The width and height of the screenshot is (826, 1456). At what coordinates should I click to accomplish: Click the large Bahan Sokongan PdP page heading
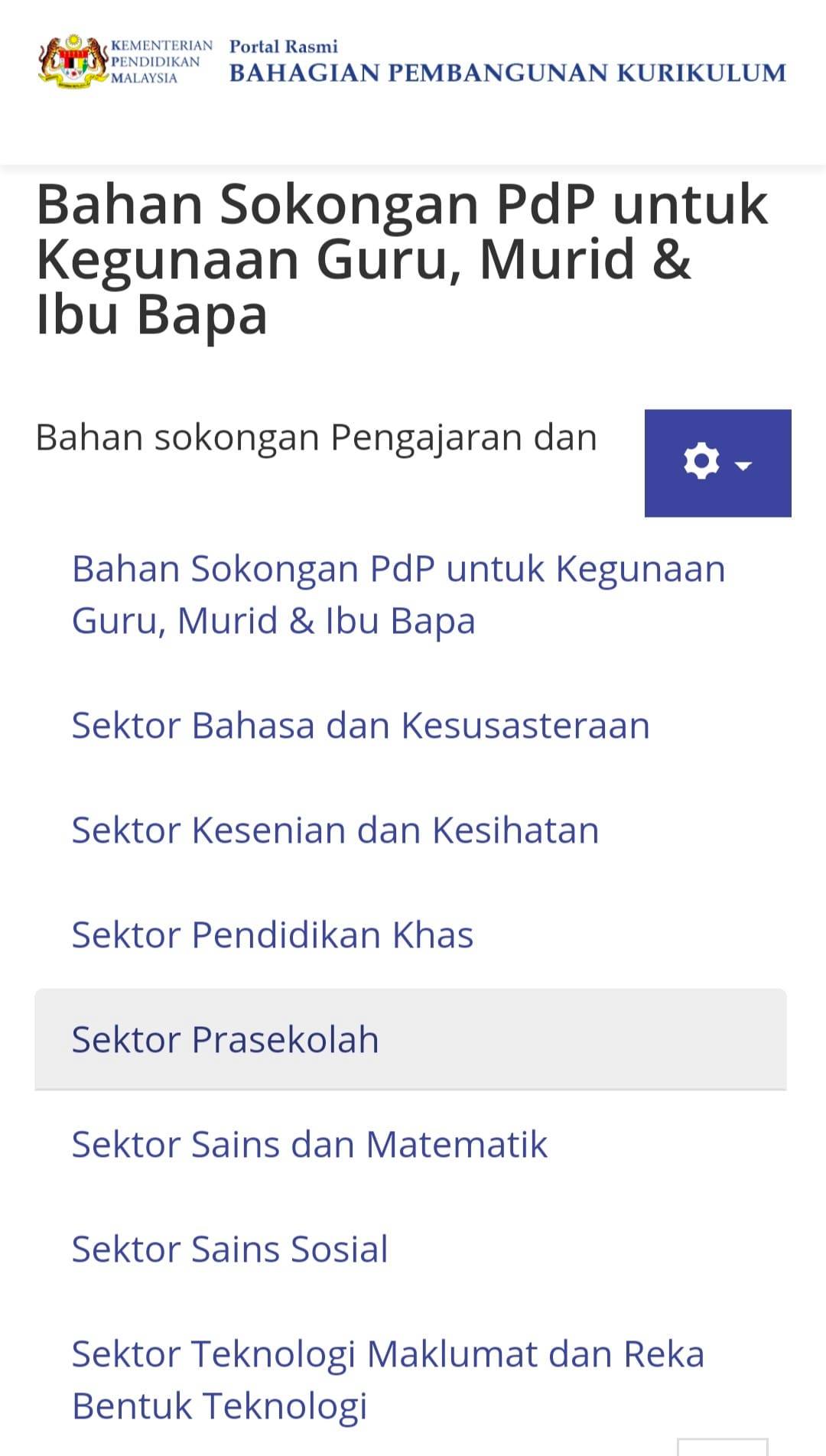(402, 259)
